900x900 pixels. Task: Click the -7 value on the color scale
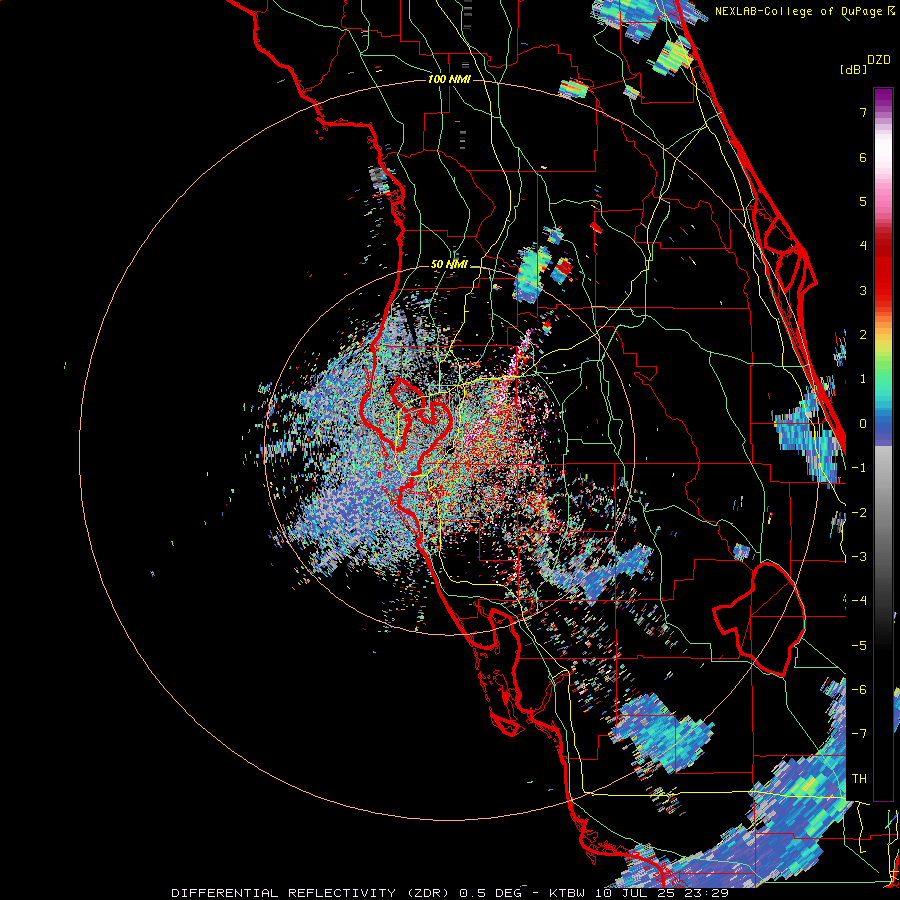[859, 734]
